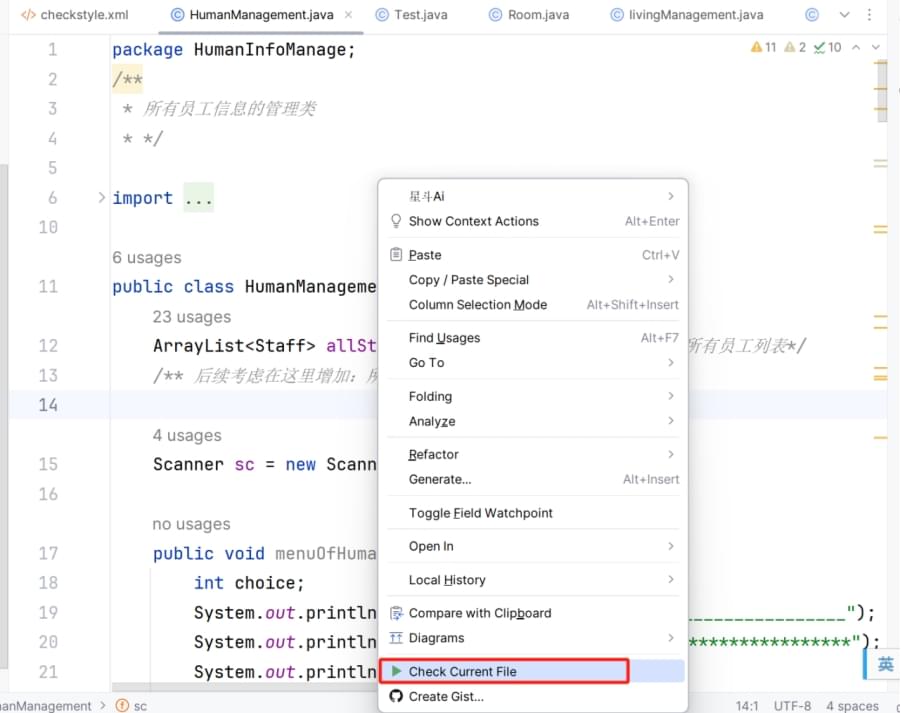Open the checkstyle.xml tab

[75, 15]
